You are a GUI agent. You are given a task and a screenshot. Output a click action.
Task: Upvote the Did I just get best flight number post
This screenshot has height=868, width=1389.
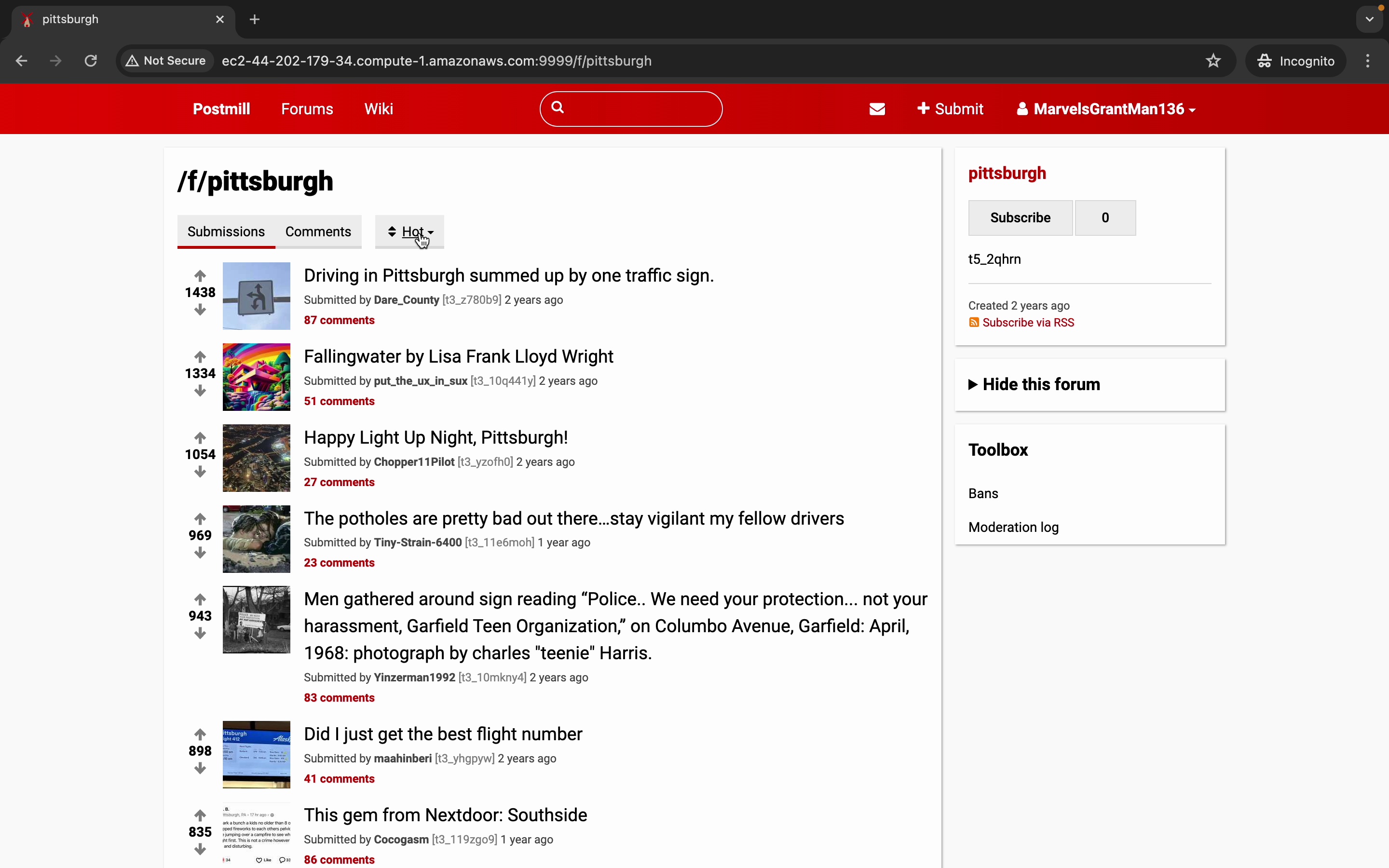coord(200,734)
